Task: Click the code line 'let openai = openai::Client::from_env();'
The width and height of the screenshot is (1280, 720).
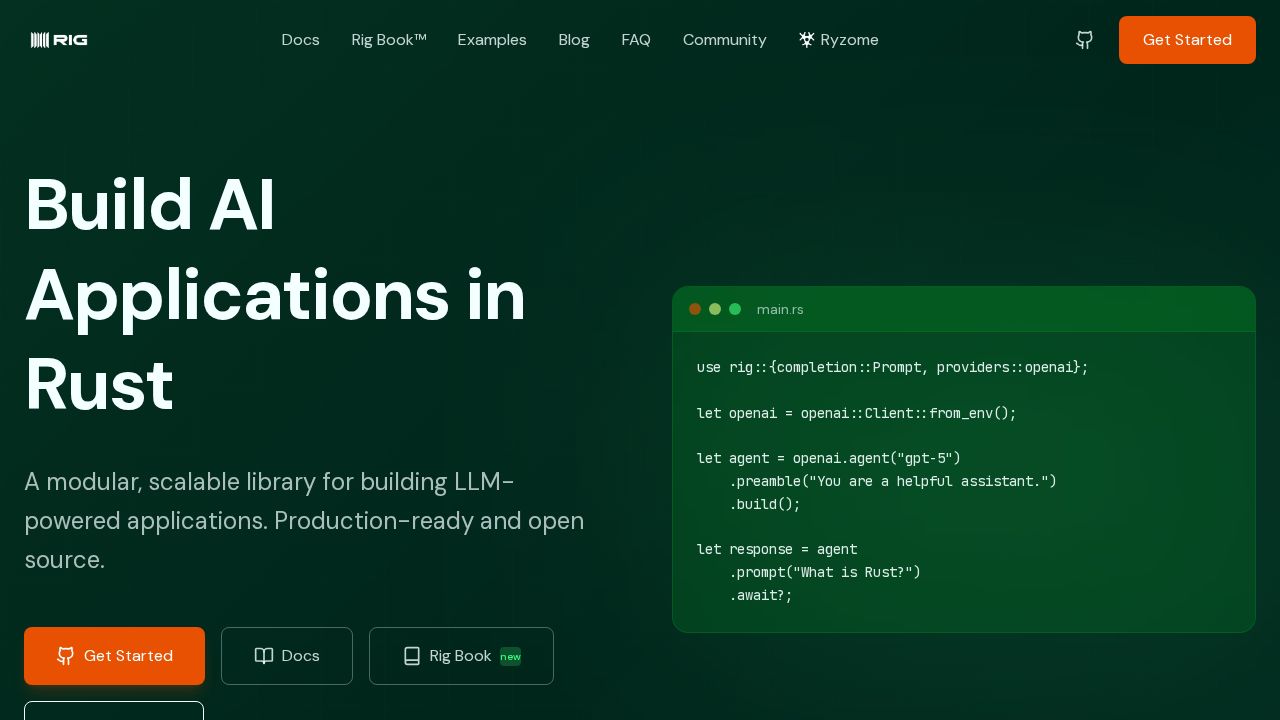Action: click(x=857, y=413)
